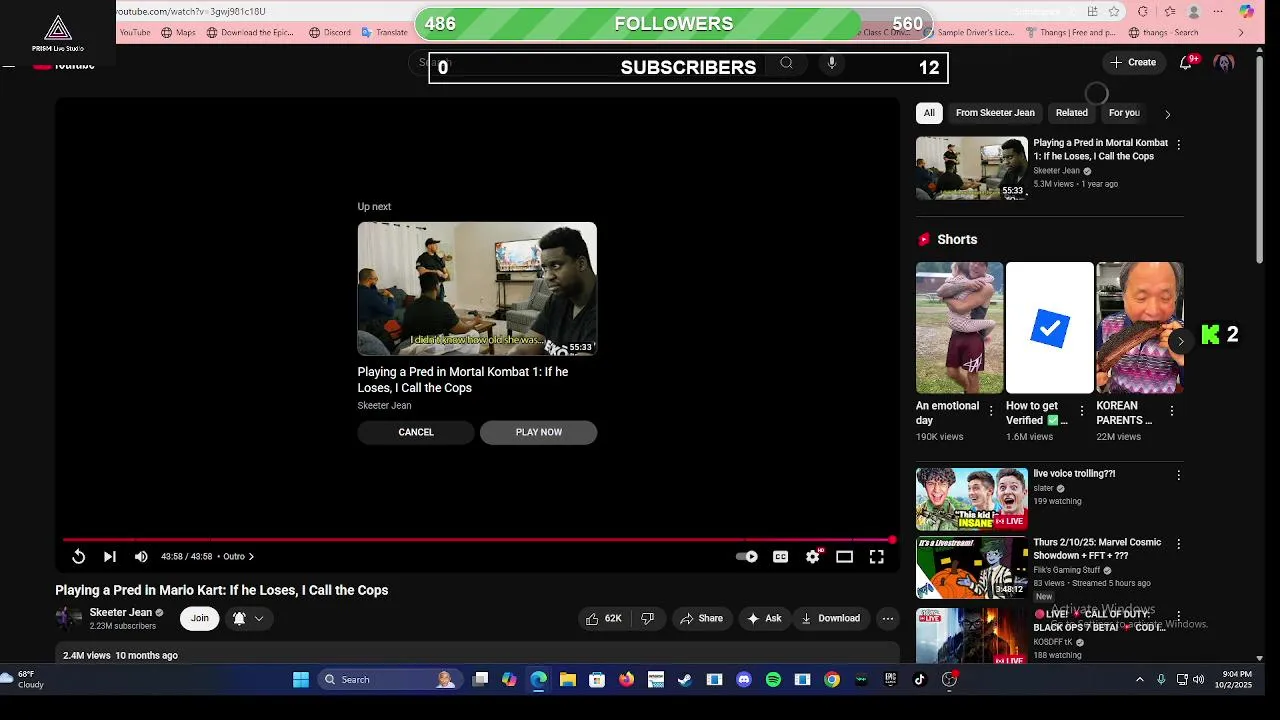Click taskbar Search box
Image resolution: width=1280 pixels, height=720 pixels.
coord(389,680)
